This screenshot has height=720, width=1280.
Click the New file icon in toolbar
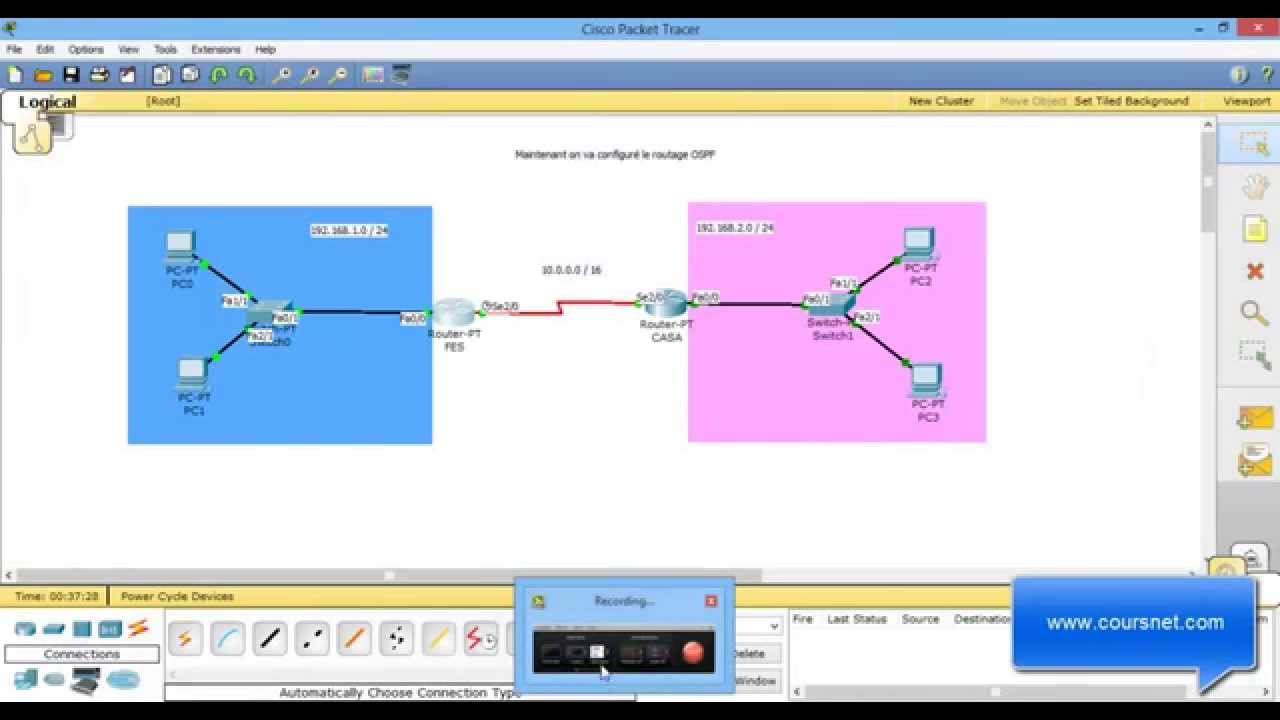(x=15, y=74)
